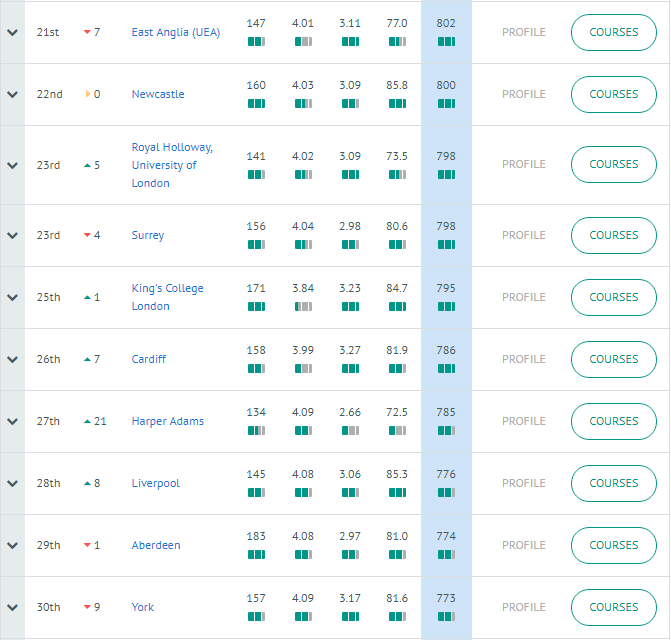Expand the King's College London row chevron

coord(12,297)
